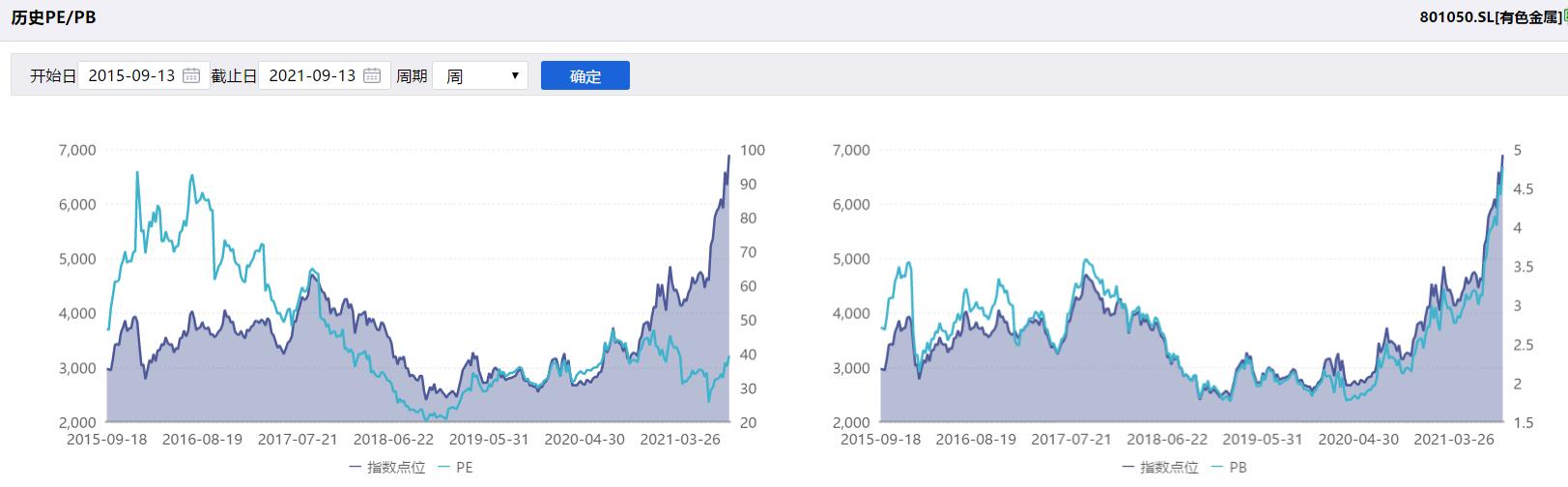Click the start date field 2015-09-13
The height and width of the screenshot is (487, 1568).
pos(131,75)
